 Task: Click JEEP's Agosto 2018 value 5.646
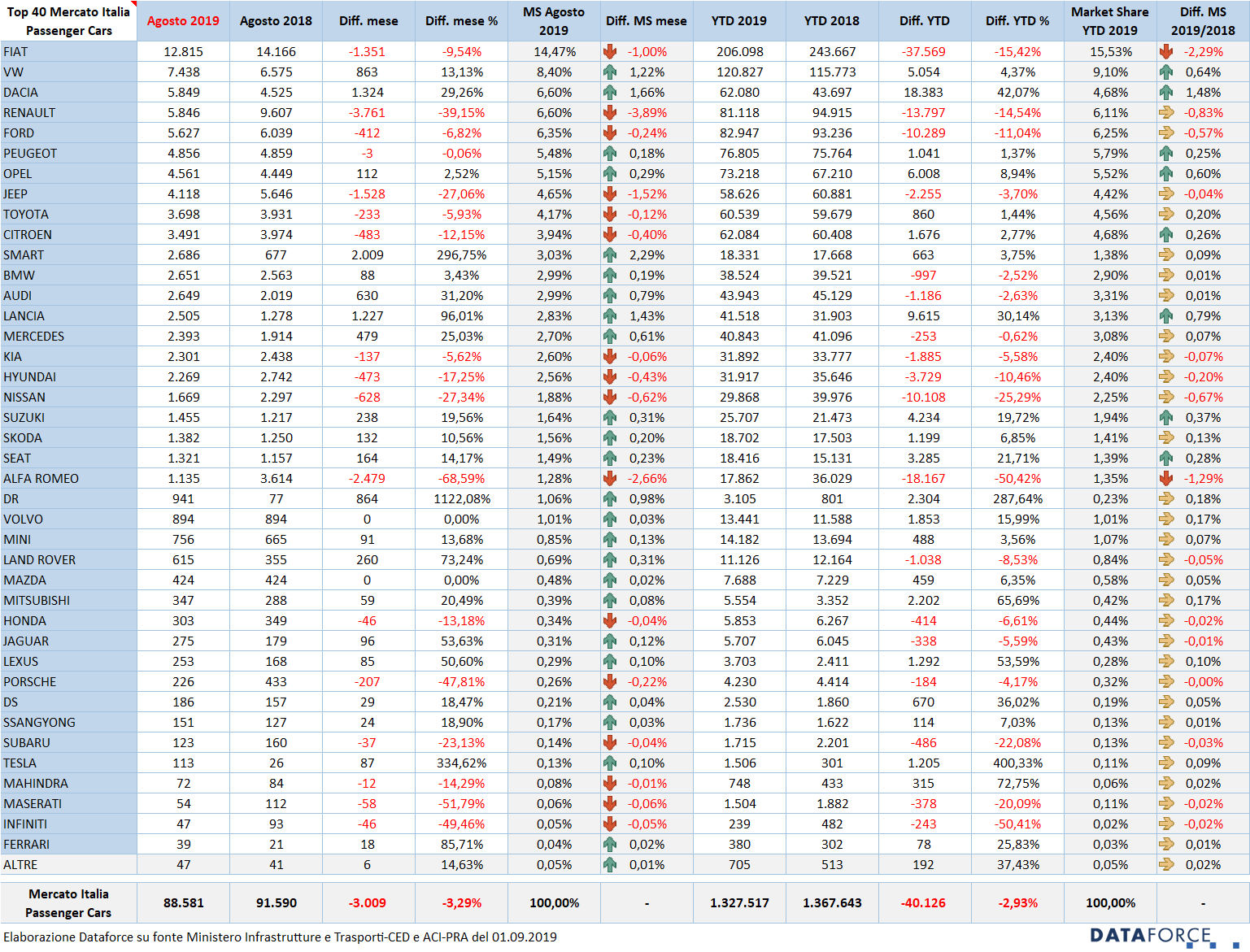pos(276,193)
